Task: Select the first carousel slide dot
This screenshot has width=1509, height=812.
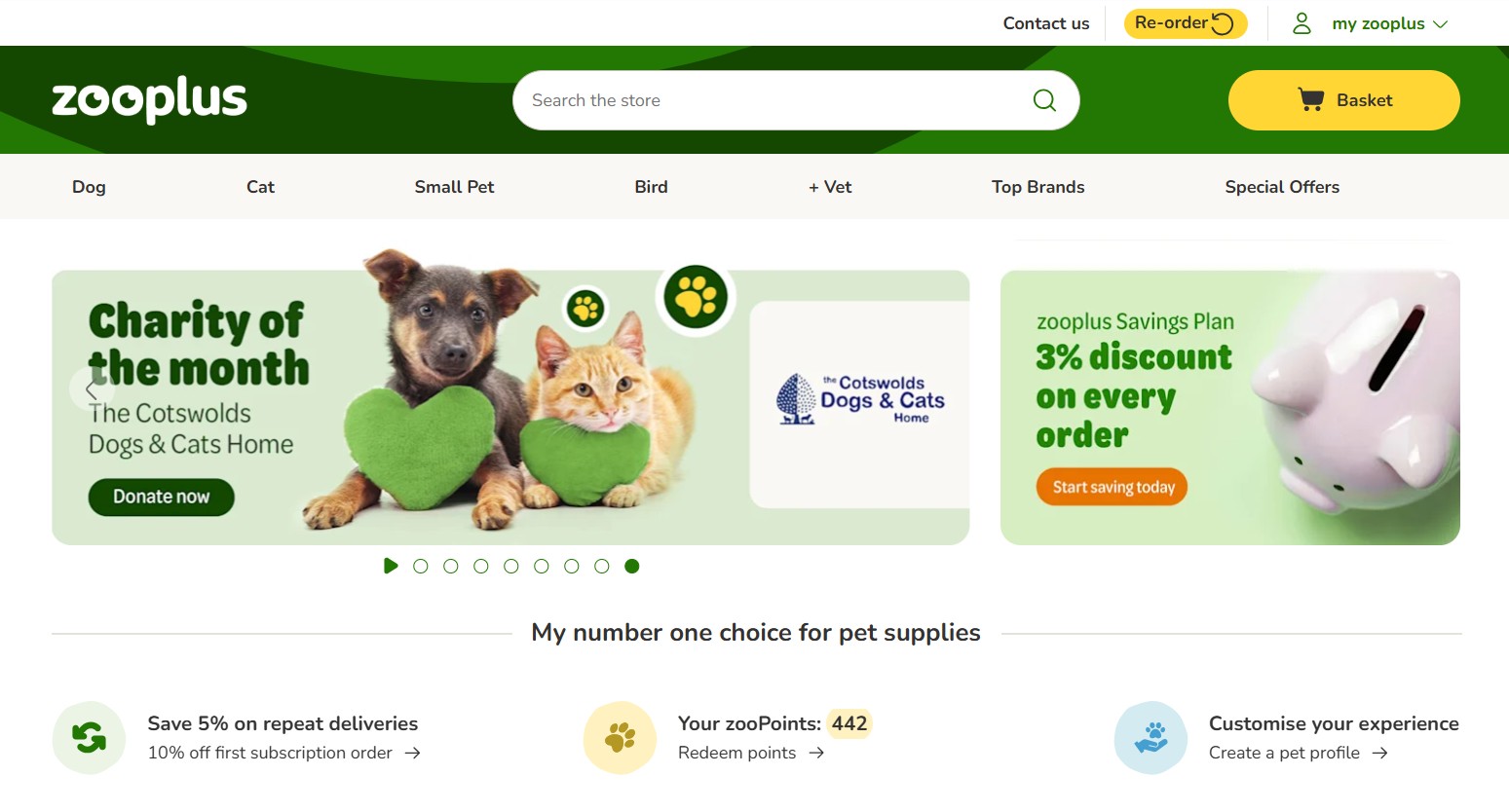Action: pos(421,566)
